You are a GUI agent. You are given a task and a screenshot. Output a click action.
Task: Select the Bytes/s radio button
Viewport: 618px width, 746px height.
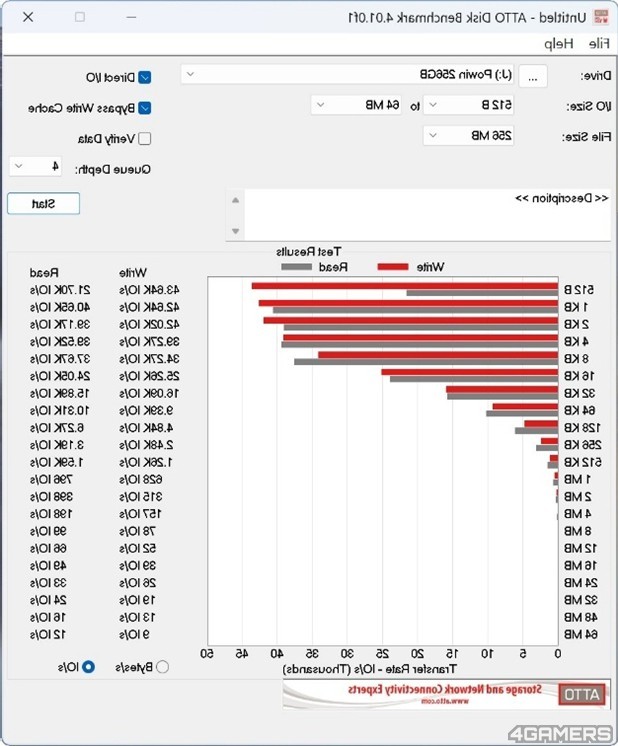pos(163,666)
